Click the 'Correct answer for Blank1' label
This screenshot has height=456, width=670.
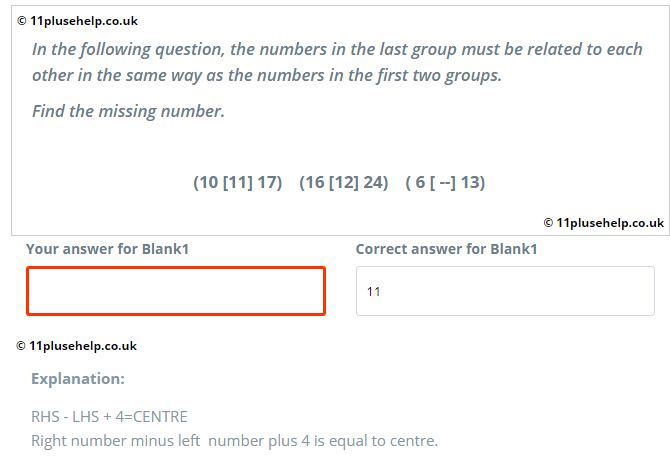click(x=447, y=249)
